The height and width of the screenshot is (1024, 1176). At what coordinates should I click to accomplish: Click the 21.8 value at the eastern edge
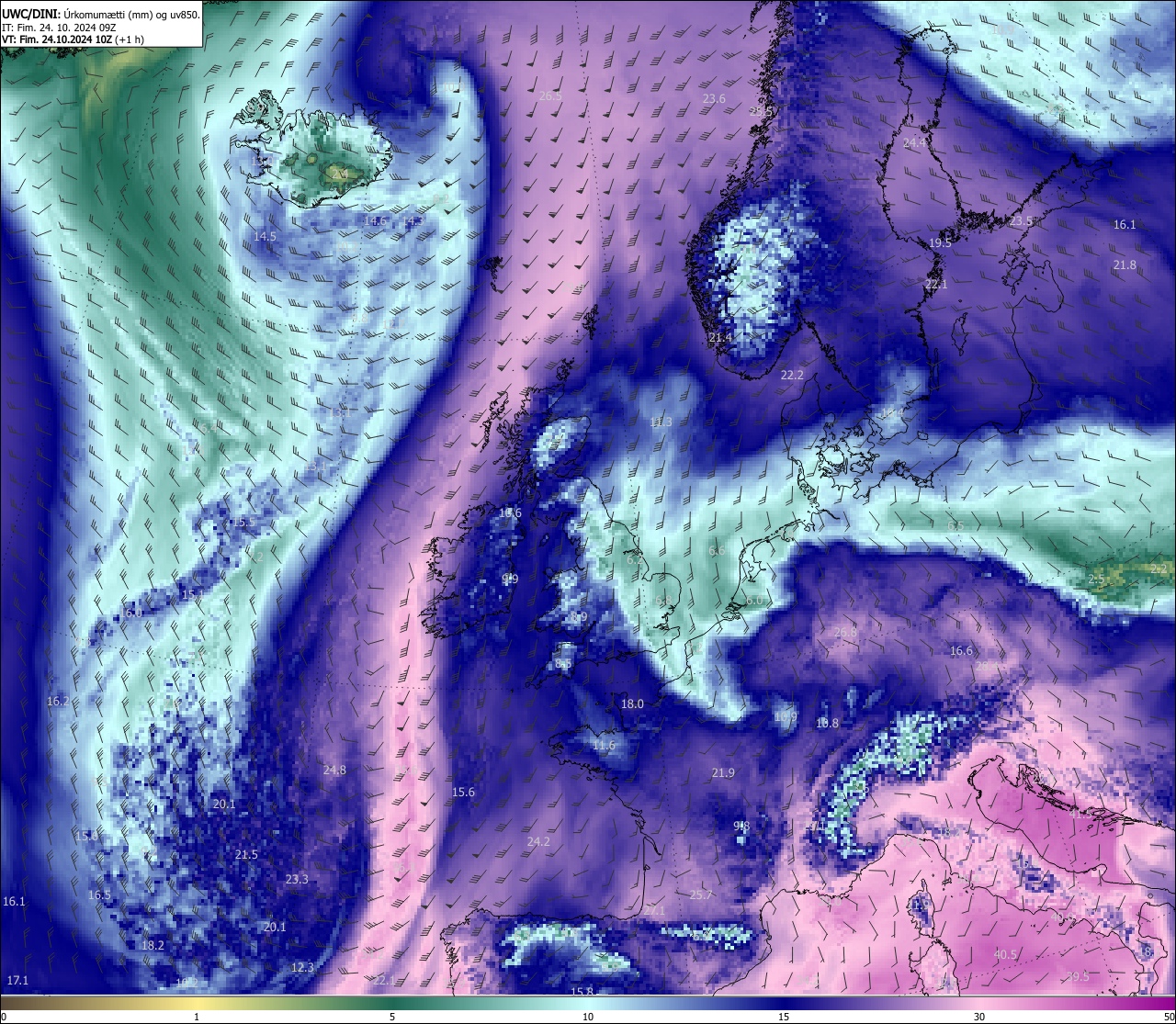click(x=1125, y=264)
